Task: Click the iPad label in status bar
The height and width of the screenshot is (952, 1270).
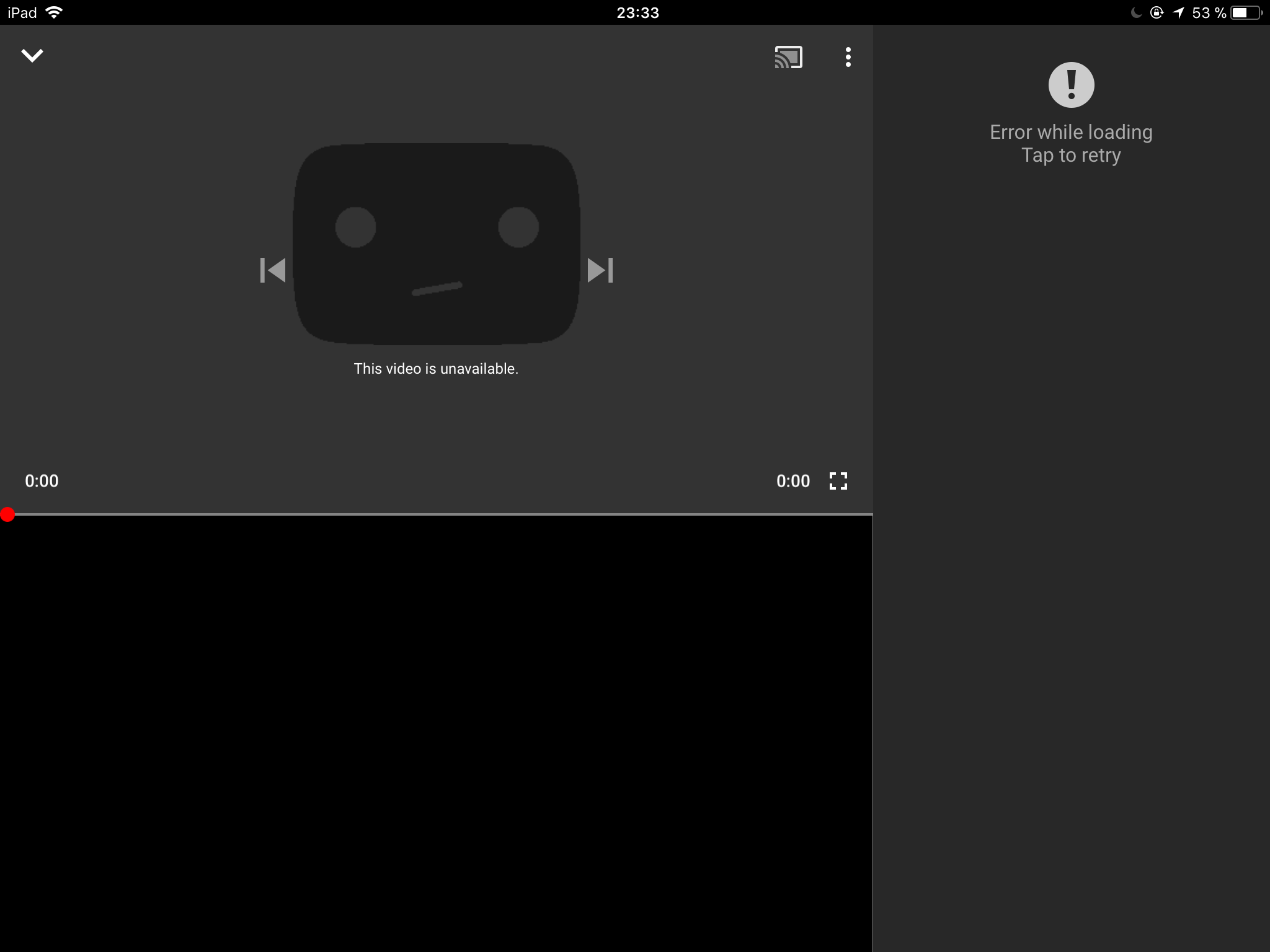Action: pyautogui.click(x=21, y=11)
